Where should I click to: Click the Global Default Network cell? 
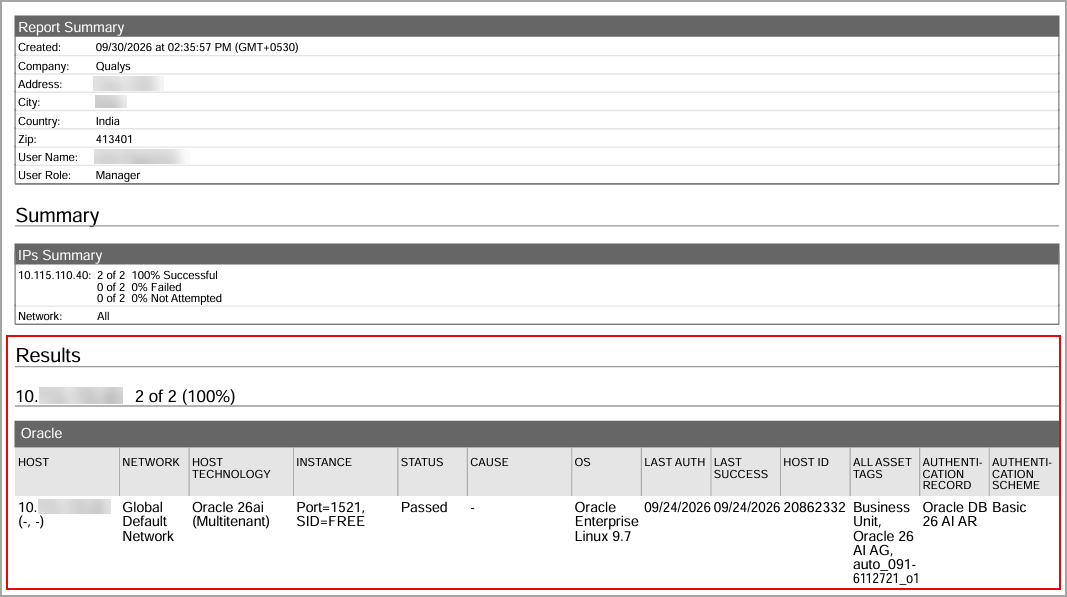[148, 521]
